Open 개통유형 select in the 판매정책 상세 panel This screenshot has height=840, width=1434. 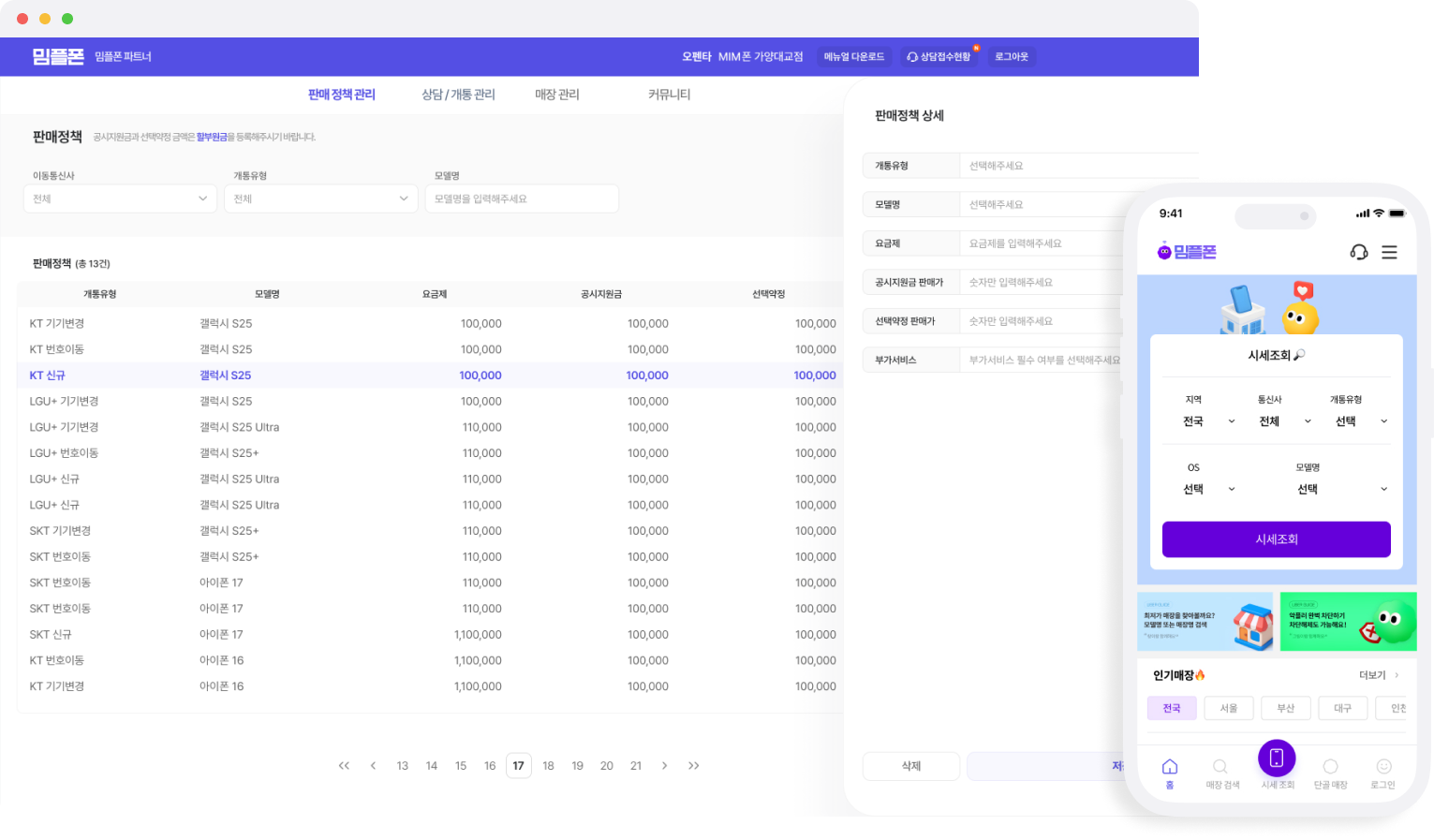point(1079,166)
